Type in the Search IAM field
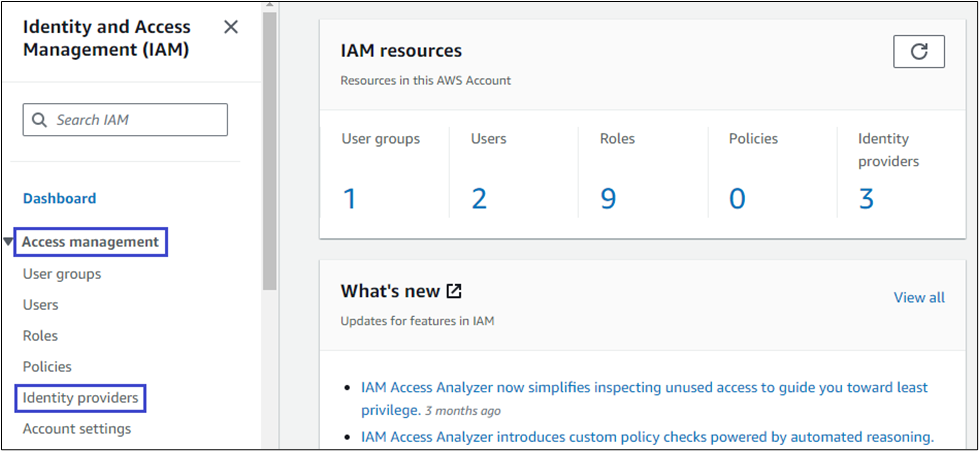979x451 pixels. click(x=135, y=120)
